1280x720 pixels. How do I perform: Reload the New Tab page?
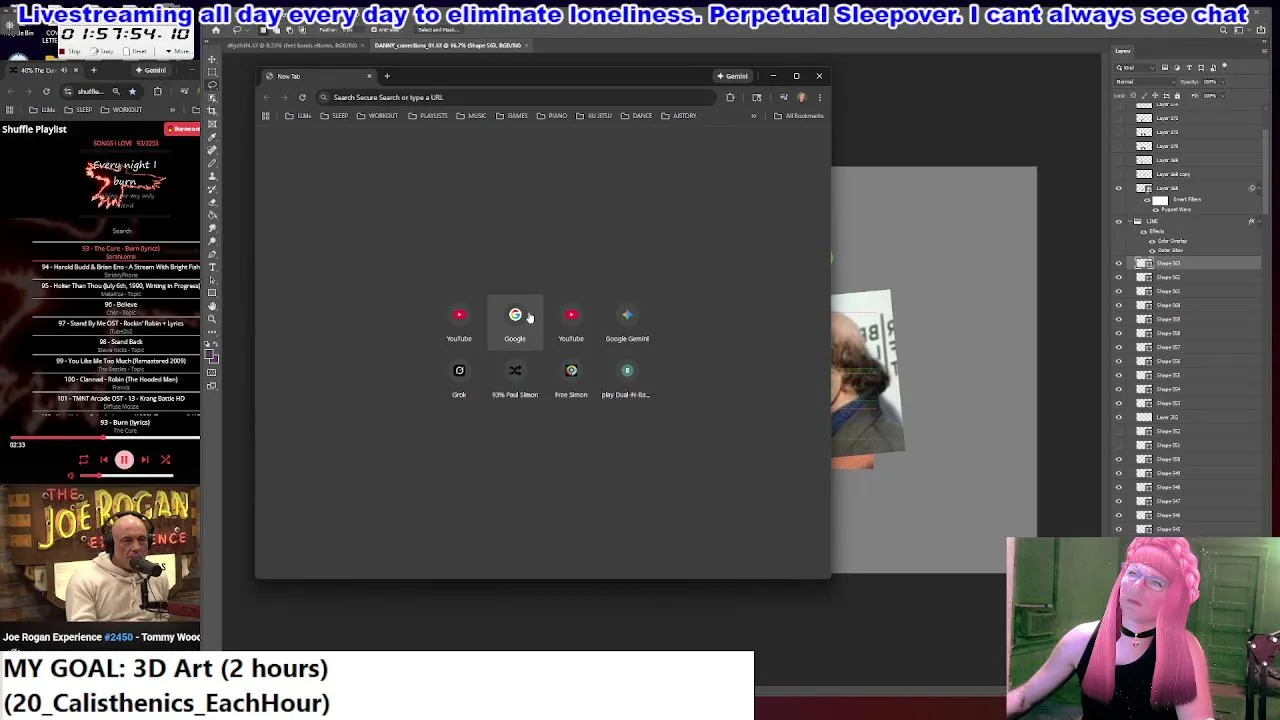302,97
